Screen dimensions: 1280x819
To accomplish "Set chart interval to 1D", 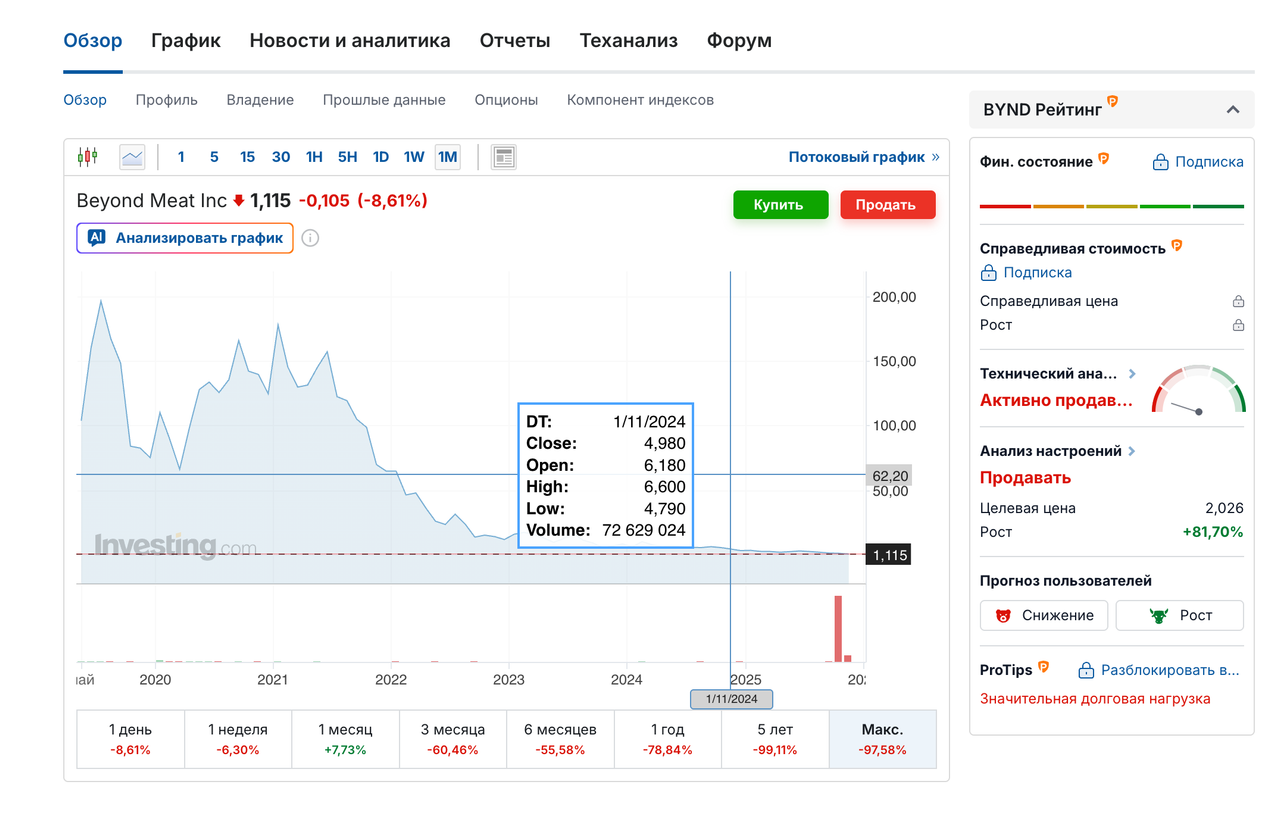I will pos(381,156).
